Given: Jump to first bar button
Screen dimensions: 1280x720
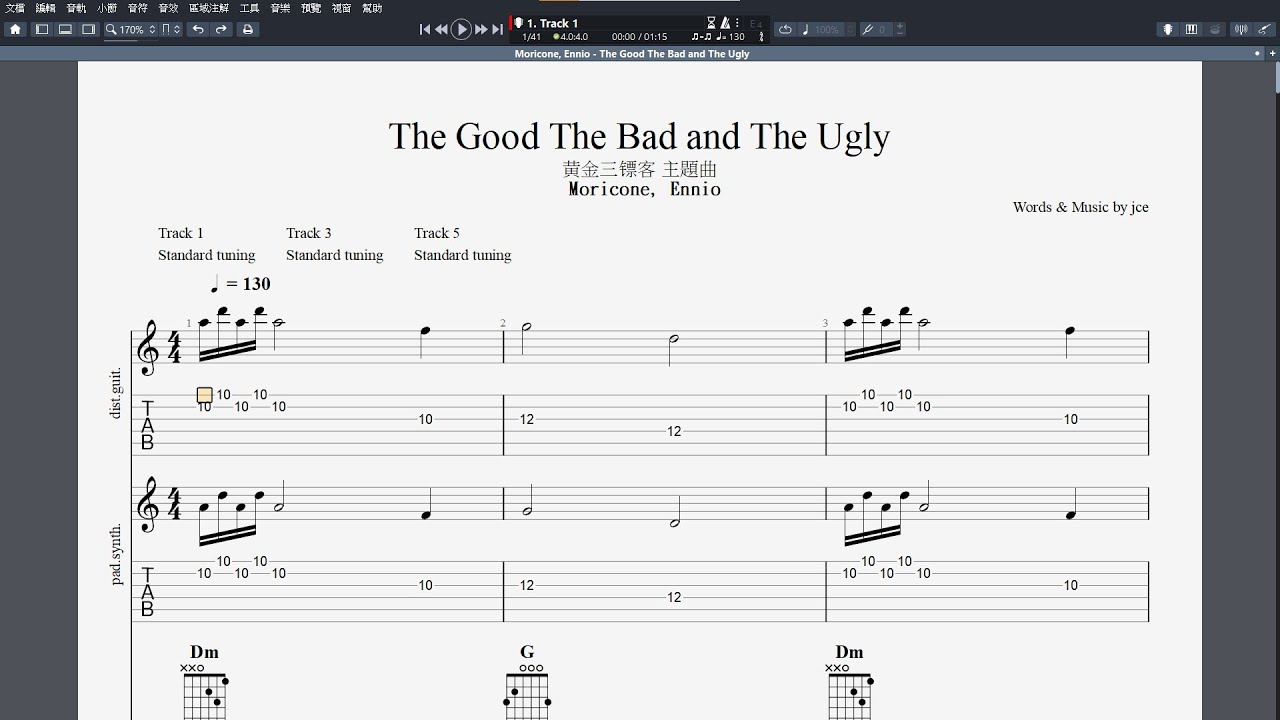Looking at the screenshot, I should point(425,30).
